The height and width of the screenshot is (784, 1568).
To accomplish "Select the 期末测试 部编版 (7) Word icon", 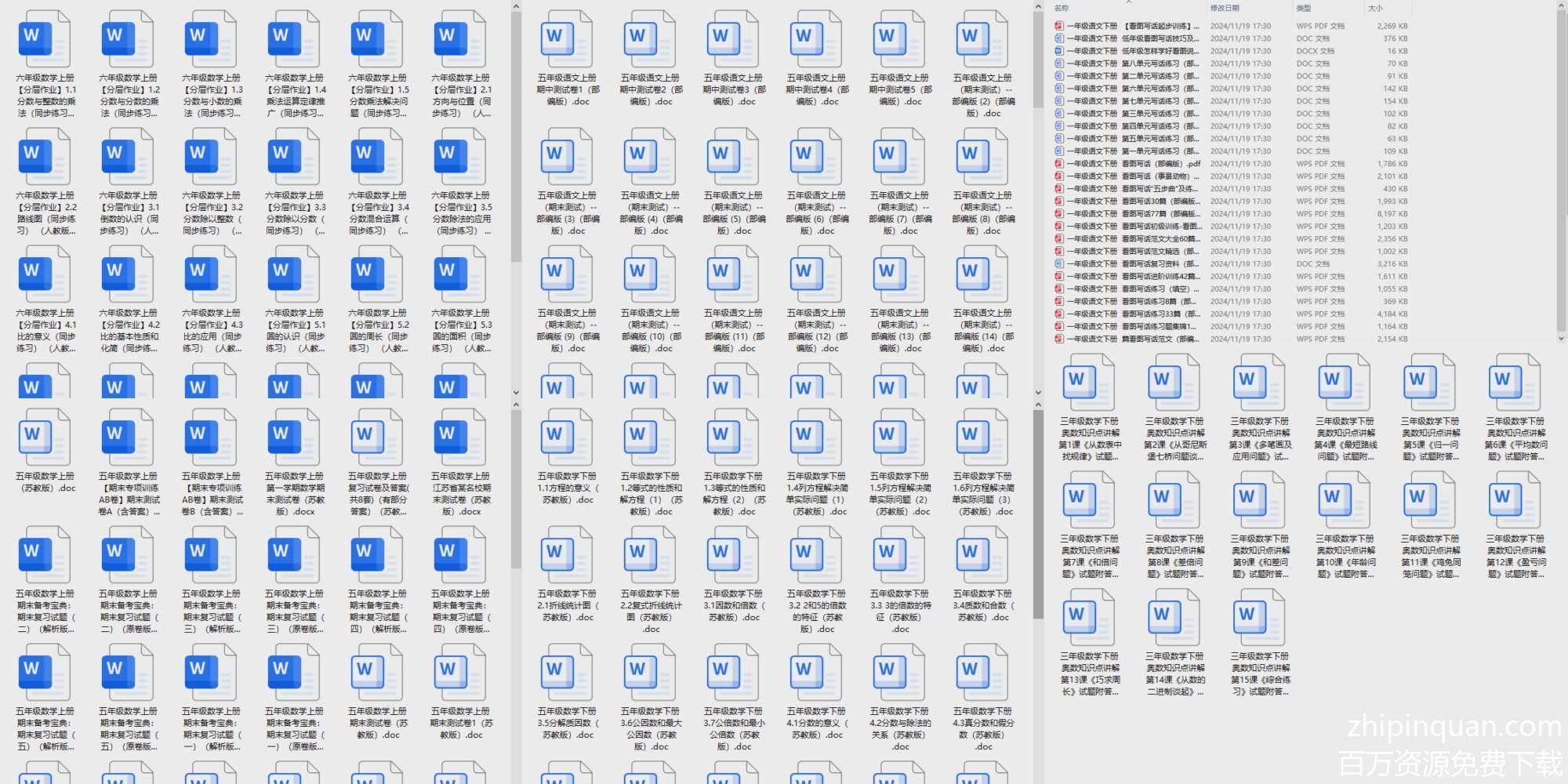I will [901, 156].
